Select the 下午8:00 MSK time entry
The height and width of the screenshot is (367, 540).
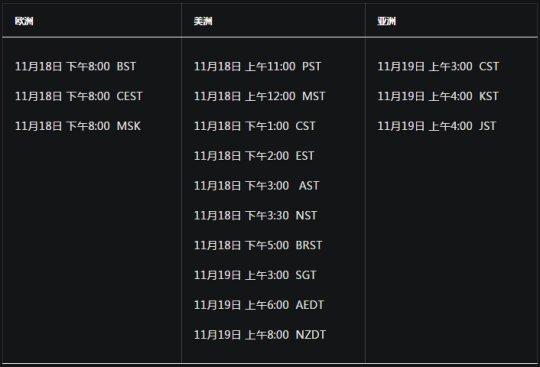[x=78, y=126]
